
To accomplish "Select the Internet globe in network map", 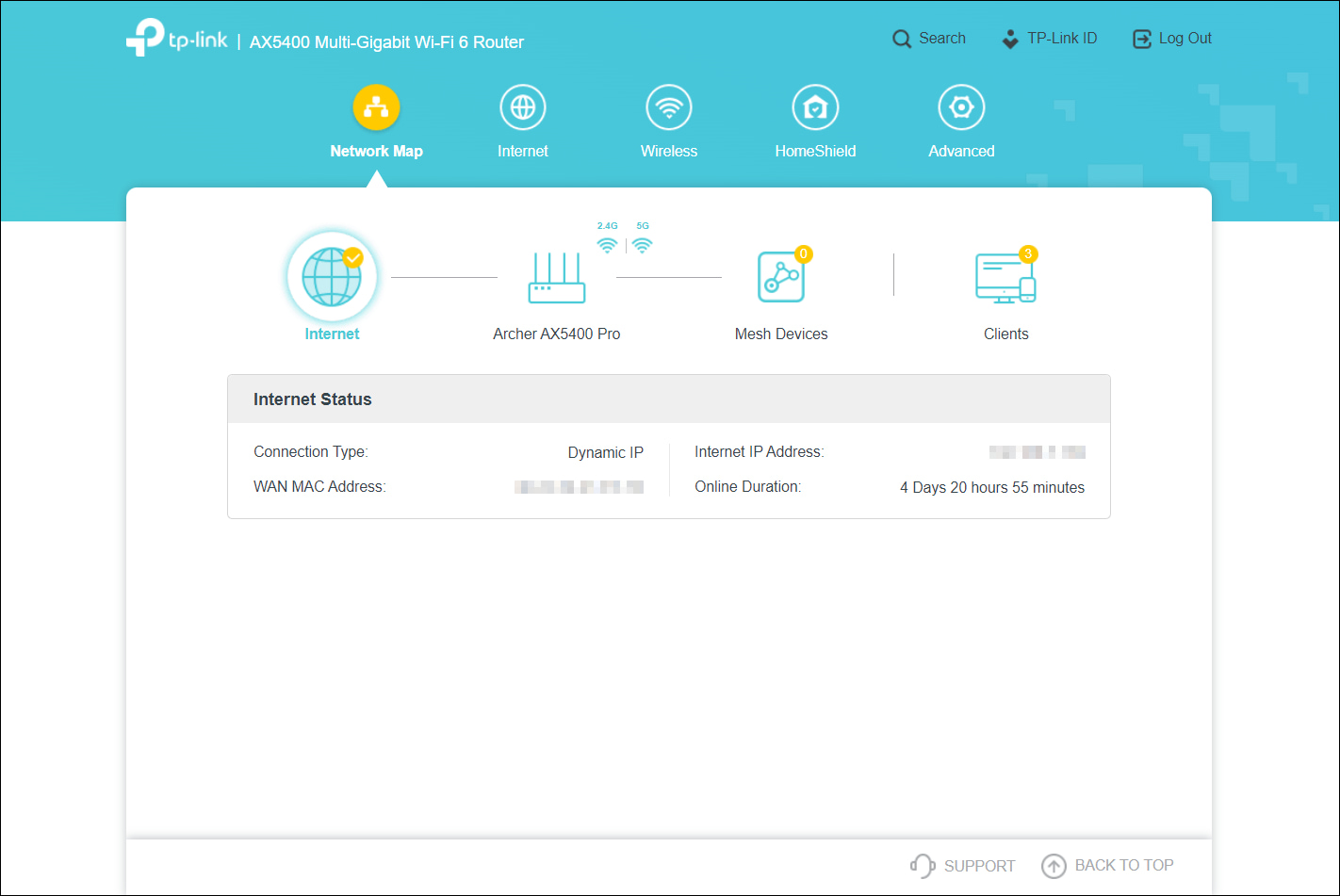I will click(x=332, y=277).
